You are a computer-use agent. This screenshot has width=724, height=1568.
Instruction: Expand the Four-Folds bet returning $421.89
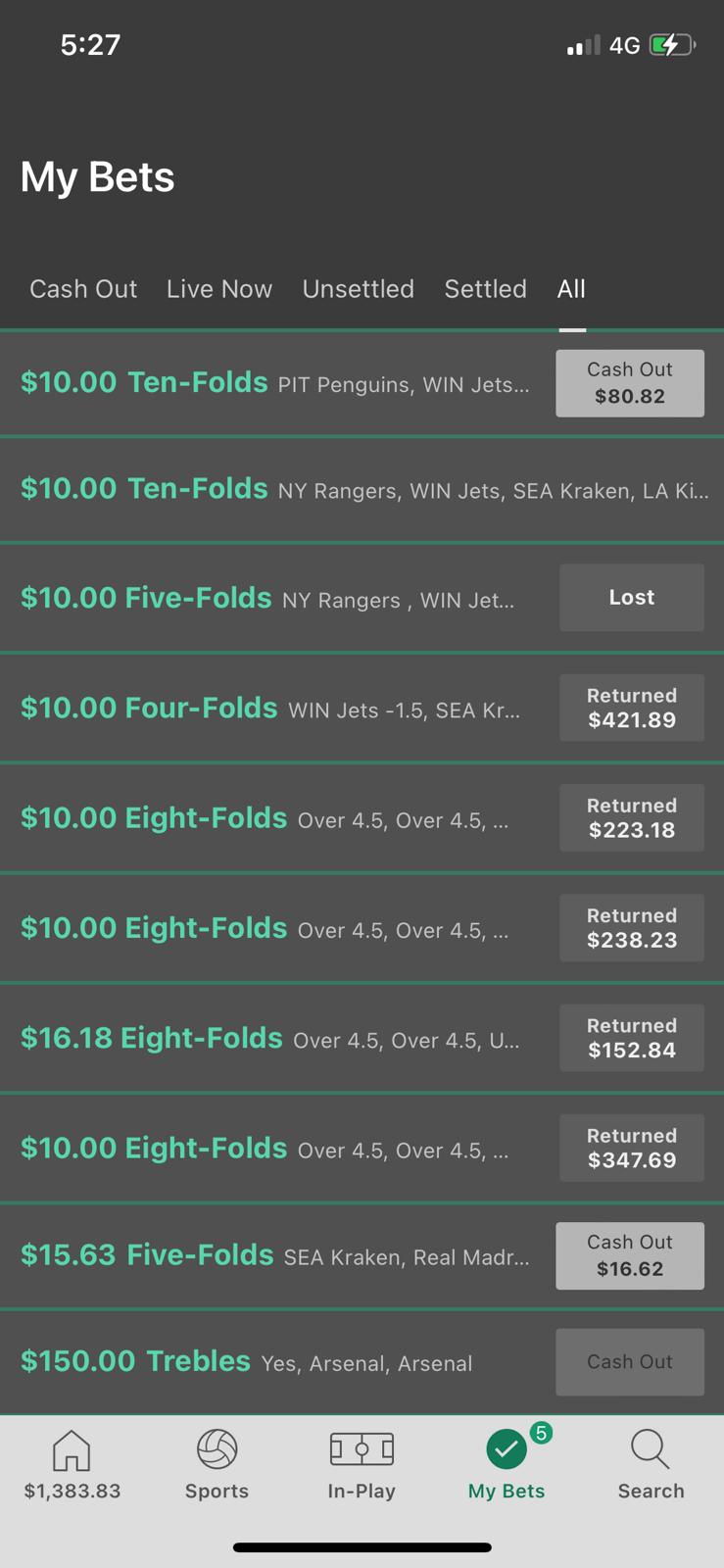(x=362, y=708)
